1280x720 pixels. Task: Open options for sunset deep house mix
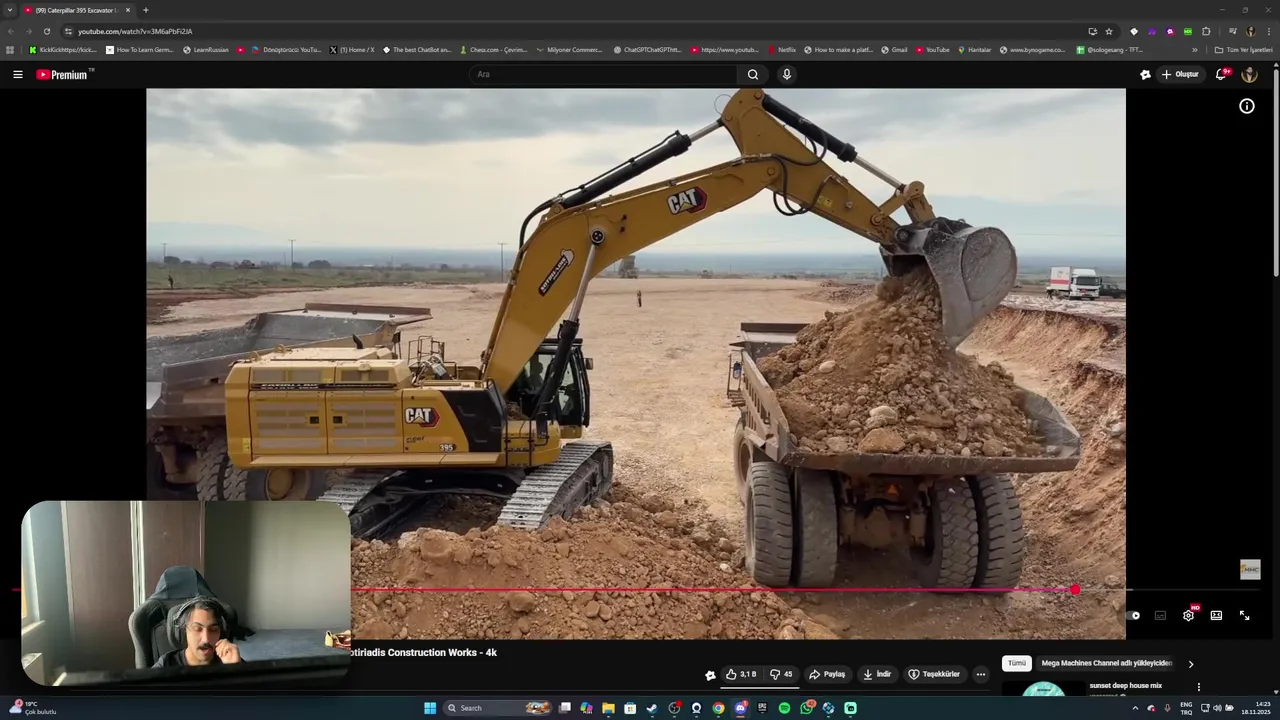1198,687
